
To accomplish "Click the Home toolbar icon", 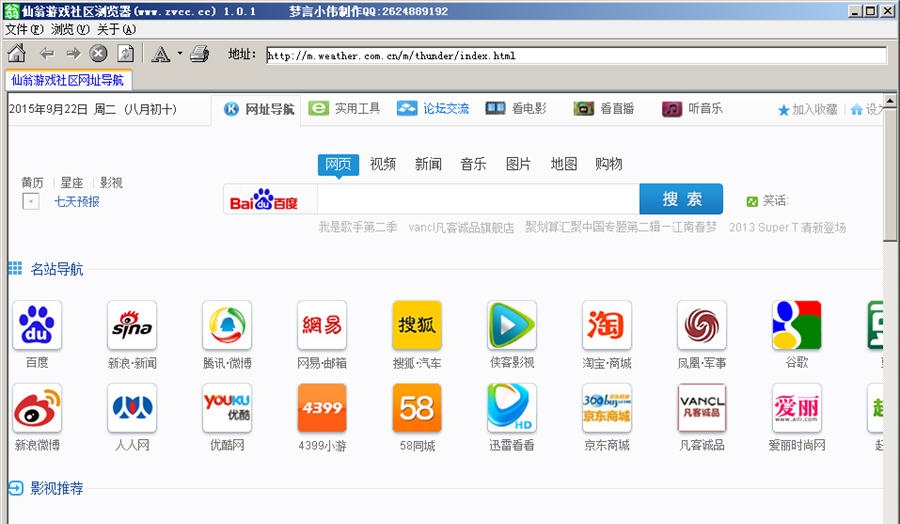I will point(17,53).
